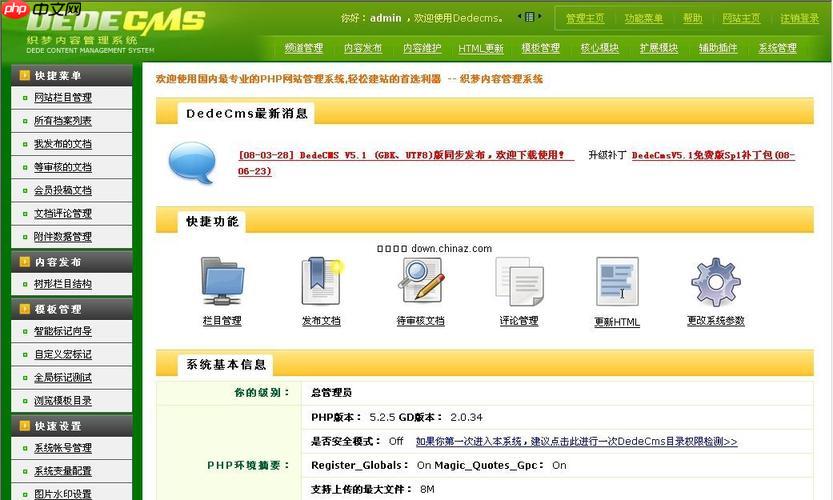
Task: Select 树形栏目结构 in the sidebar
Action: click(63, 284)
